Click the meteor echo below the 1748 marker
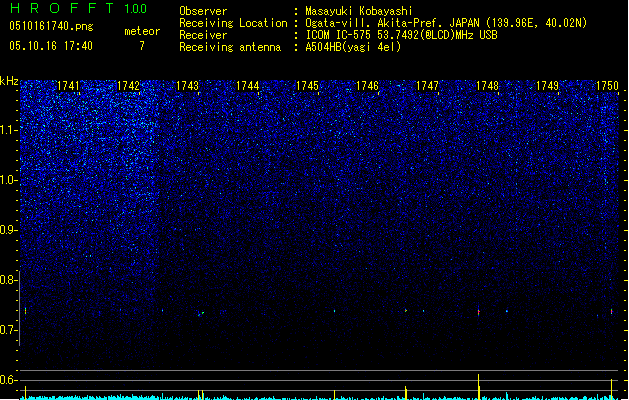The image size is (629, 400). pyautogui.click(x=479, y=312)
